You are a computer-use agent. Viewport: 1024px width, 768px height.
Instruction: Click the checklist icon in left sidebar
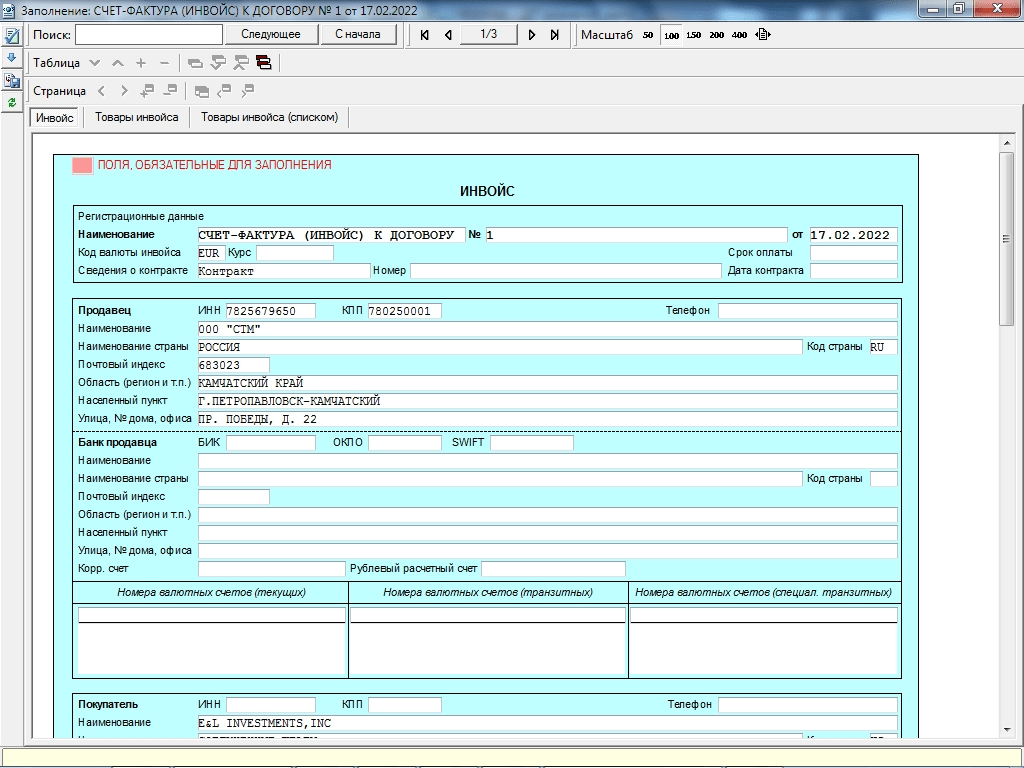pyautogui.click(x=12, y=35)
